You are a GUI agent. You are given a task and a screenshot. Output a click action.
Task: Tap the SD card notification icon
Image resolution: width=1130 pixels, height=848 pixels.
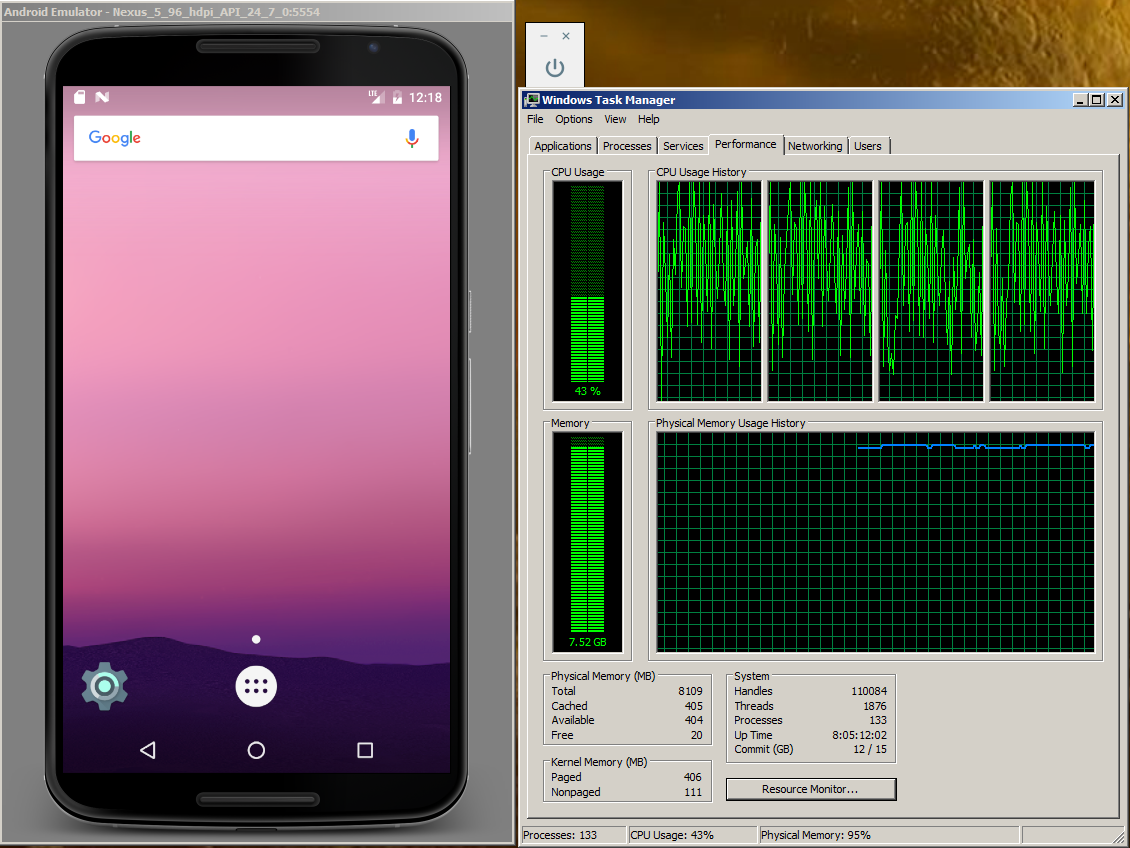click(80, 97)
